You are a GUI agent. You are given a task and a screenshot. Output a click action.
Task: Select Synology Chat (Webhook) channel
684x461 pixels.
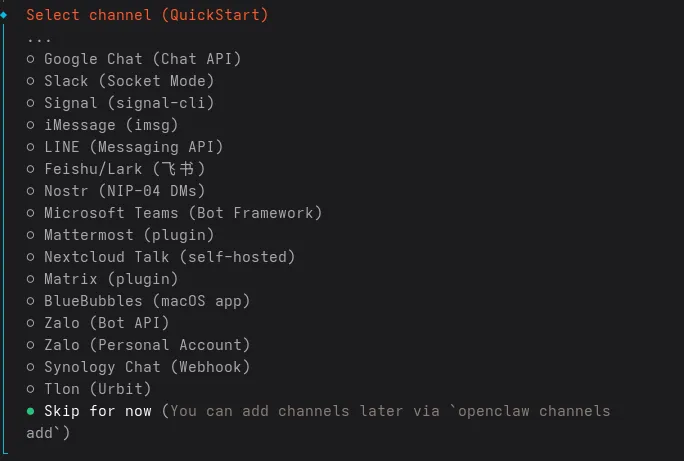click(146, 367)
